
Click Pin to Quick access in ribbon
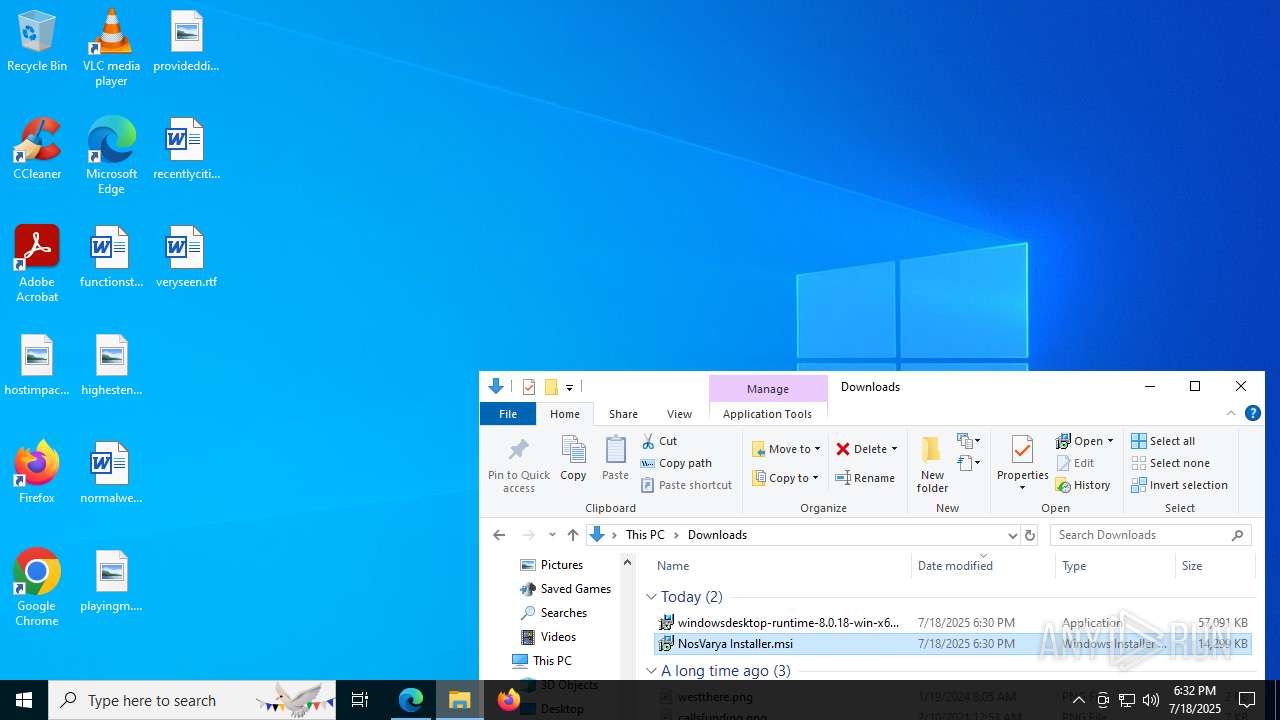coord(519,465)
